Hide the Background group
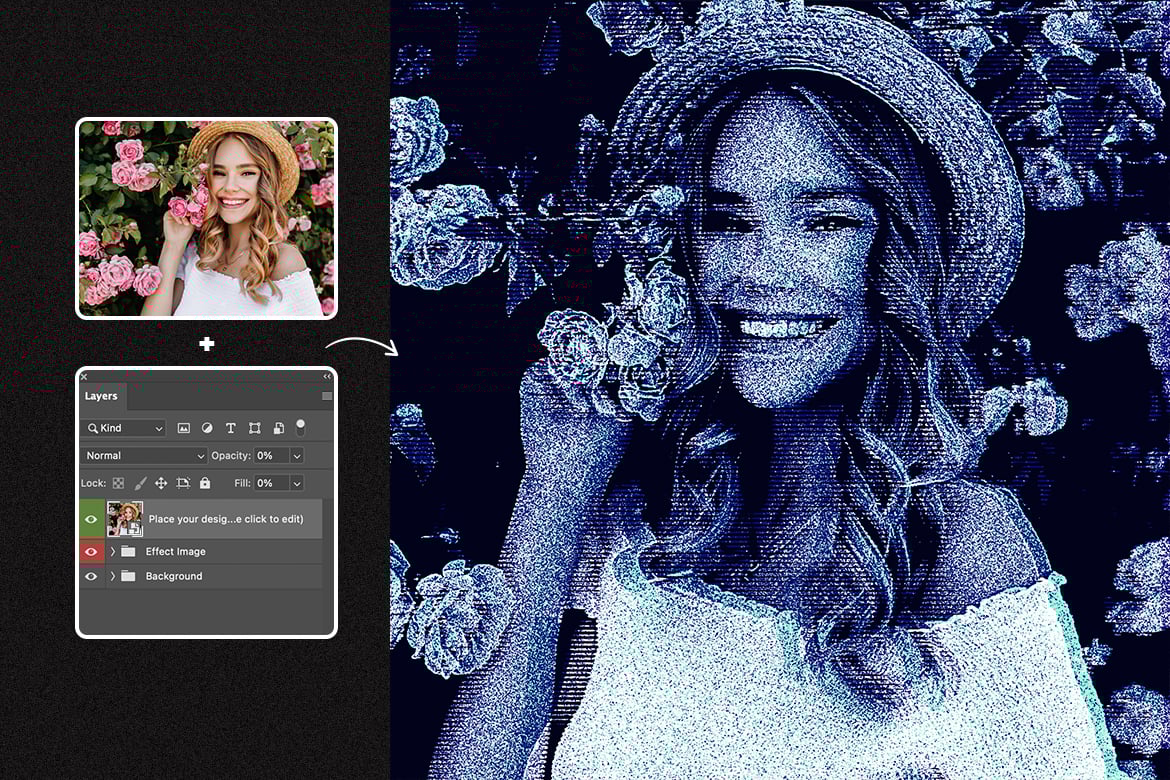The width and height of the screenshot is (1170, 780). pos(91,576)
